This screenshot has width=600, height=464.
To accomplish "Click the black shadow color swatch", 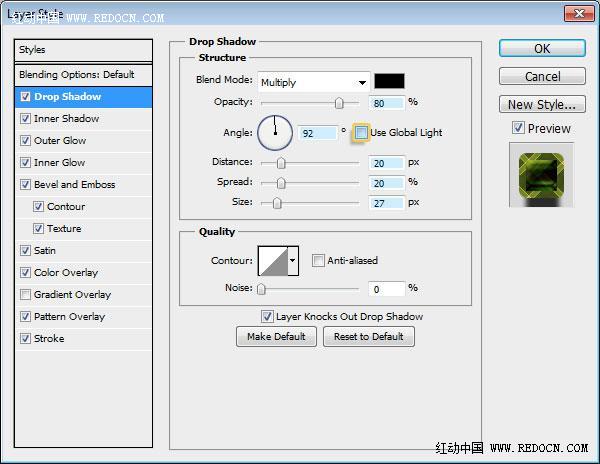I will click(x=389, y=81).
